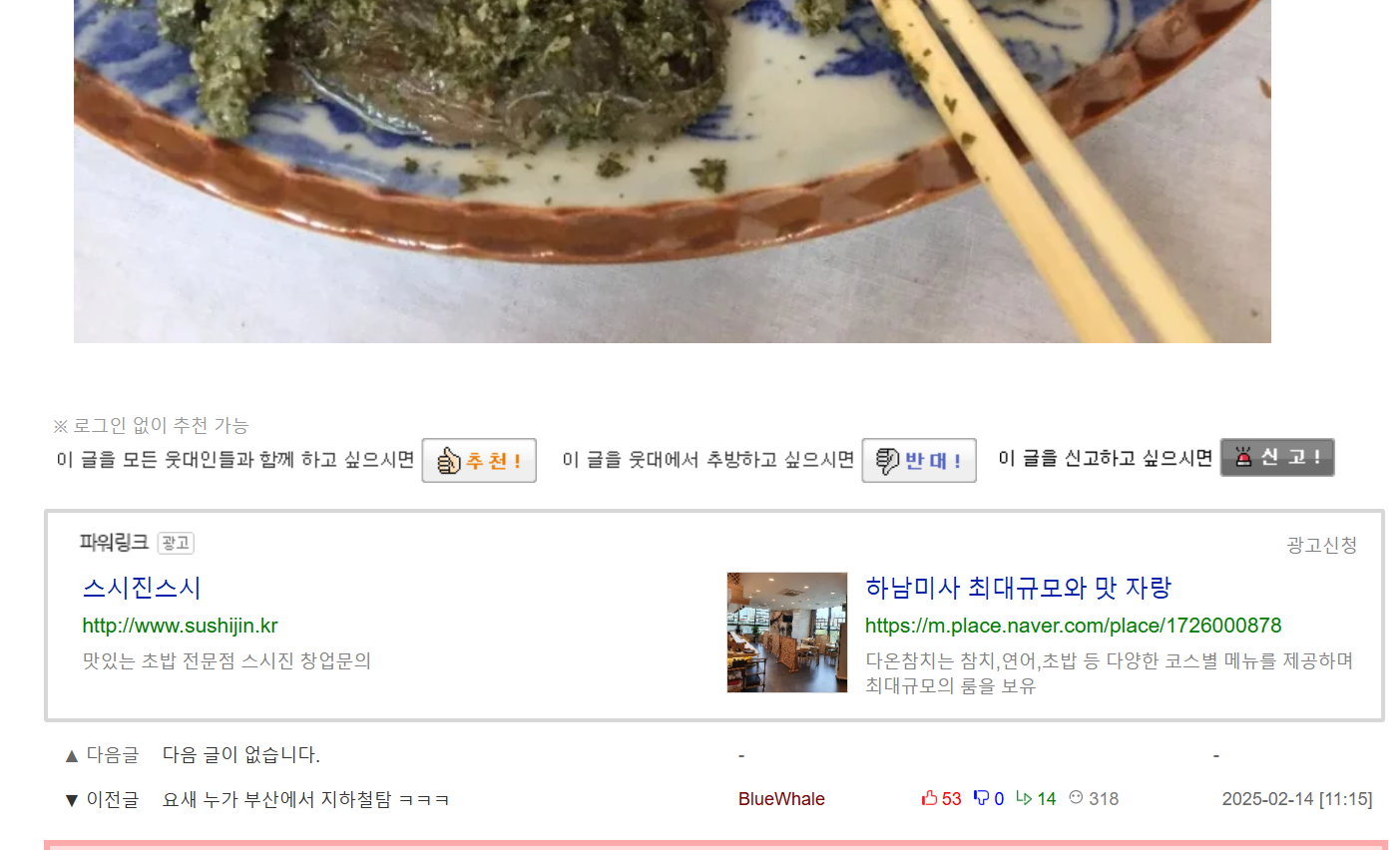The image size is (1400, 850).
Task: Click the 이전글 down triangle icon
Action: coord(72,800)
